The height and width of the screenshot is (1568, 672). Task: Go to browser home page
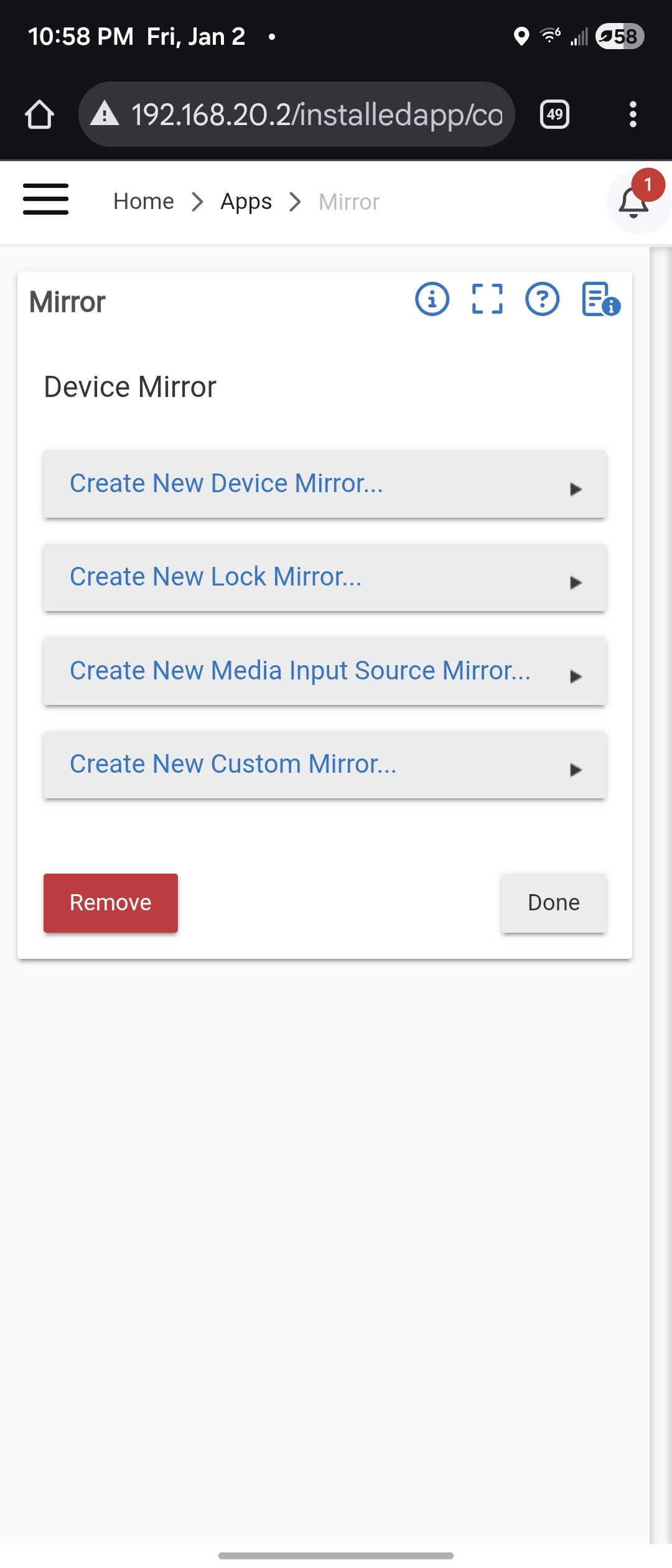tap(39, 114)
